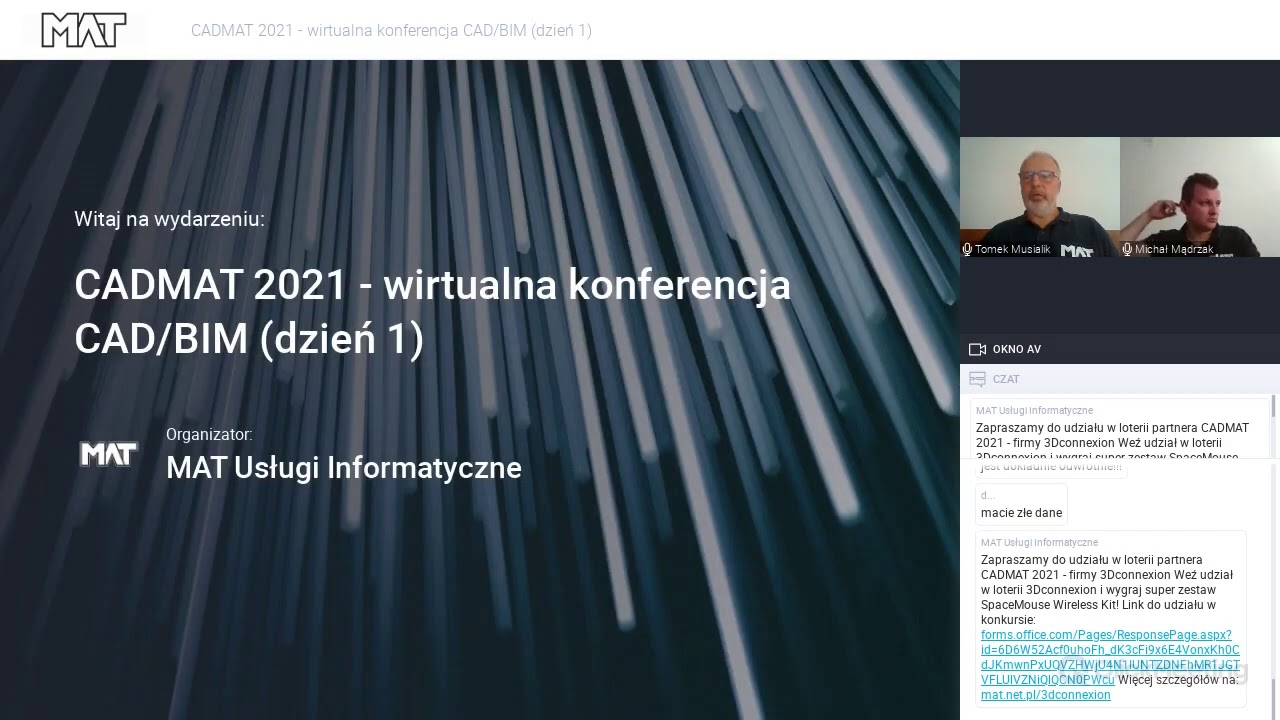Click the "Organizator:" label

click(209, 435)
